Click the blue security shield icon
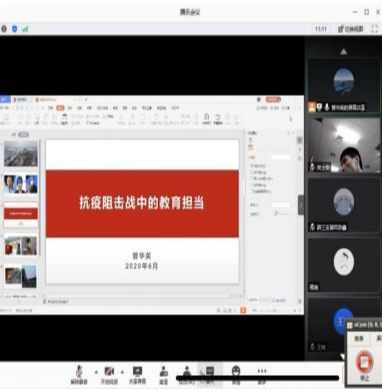This screenshot has width=382, height=390. point(14,29)
